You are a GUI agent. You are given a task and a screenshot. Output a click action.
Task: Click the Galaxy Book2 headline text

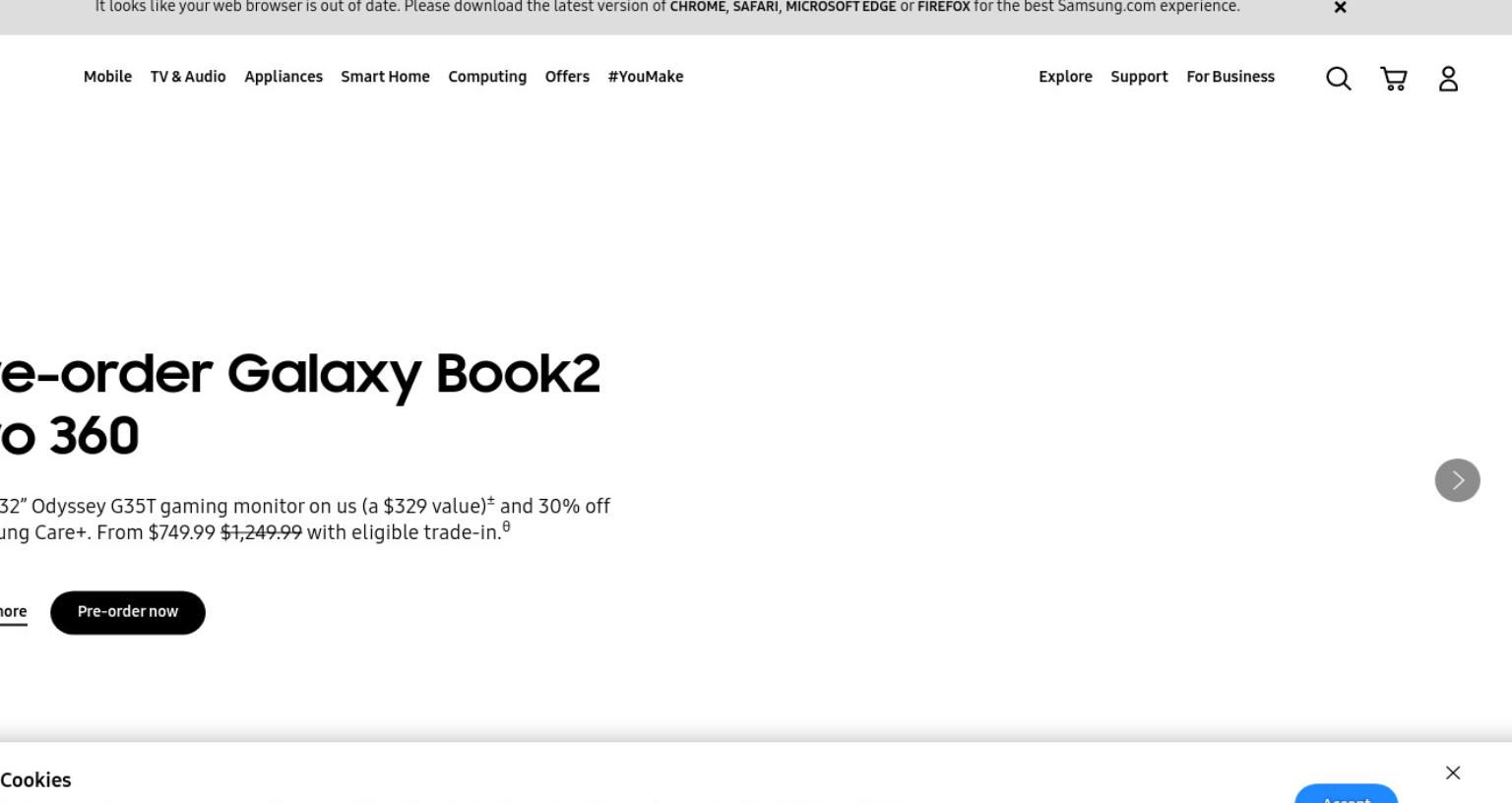pyautogui.click(x=300, y=403)
